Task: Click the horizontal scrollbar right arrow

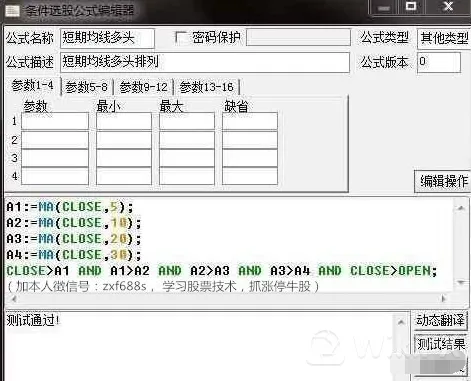Action: pos(444,299)
